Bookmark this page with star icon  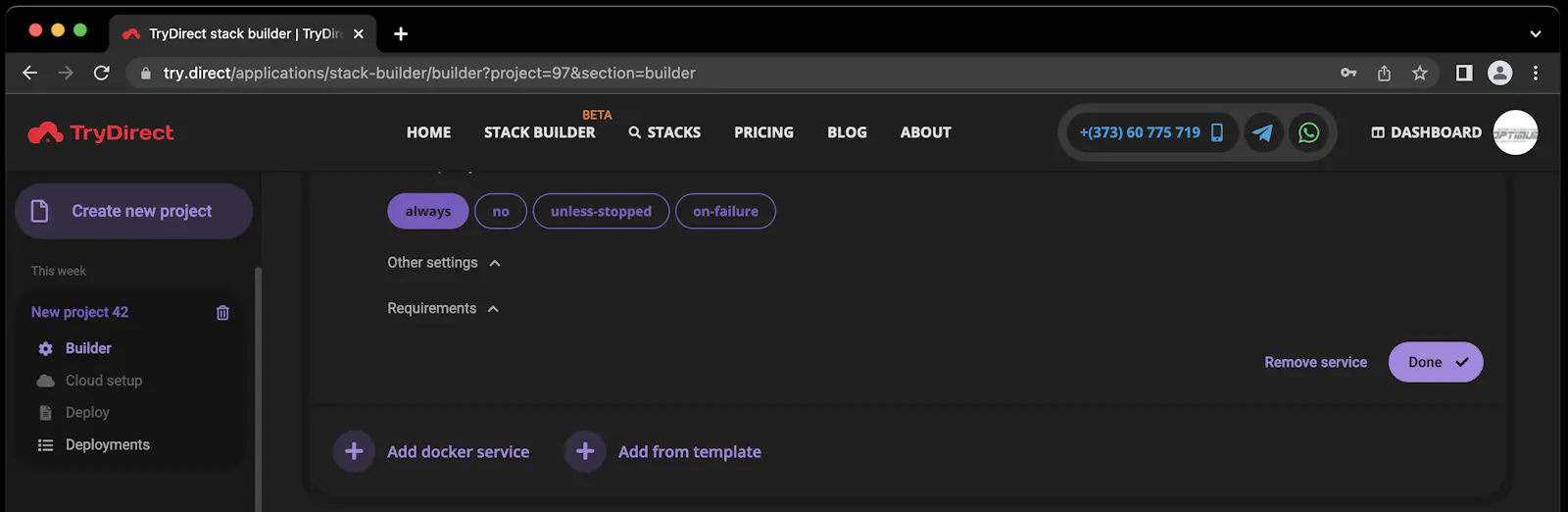pyautogui.click(x=1419, y=73)
